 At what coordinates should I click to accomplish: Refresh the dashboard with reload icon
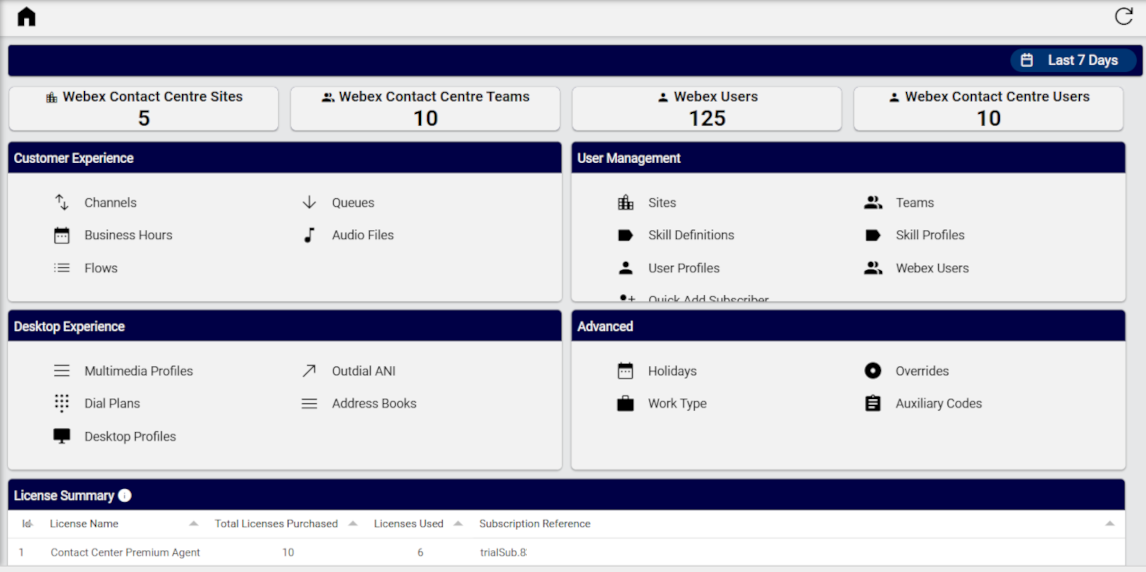[x=1123, y=16]
